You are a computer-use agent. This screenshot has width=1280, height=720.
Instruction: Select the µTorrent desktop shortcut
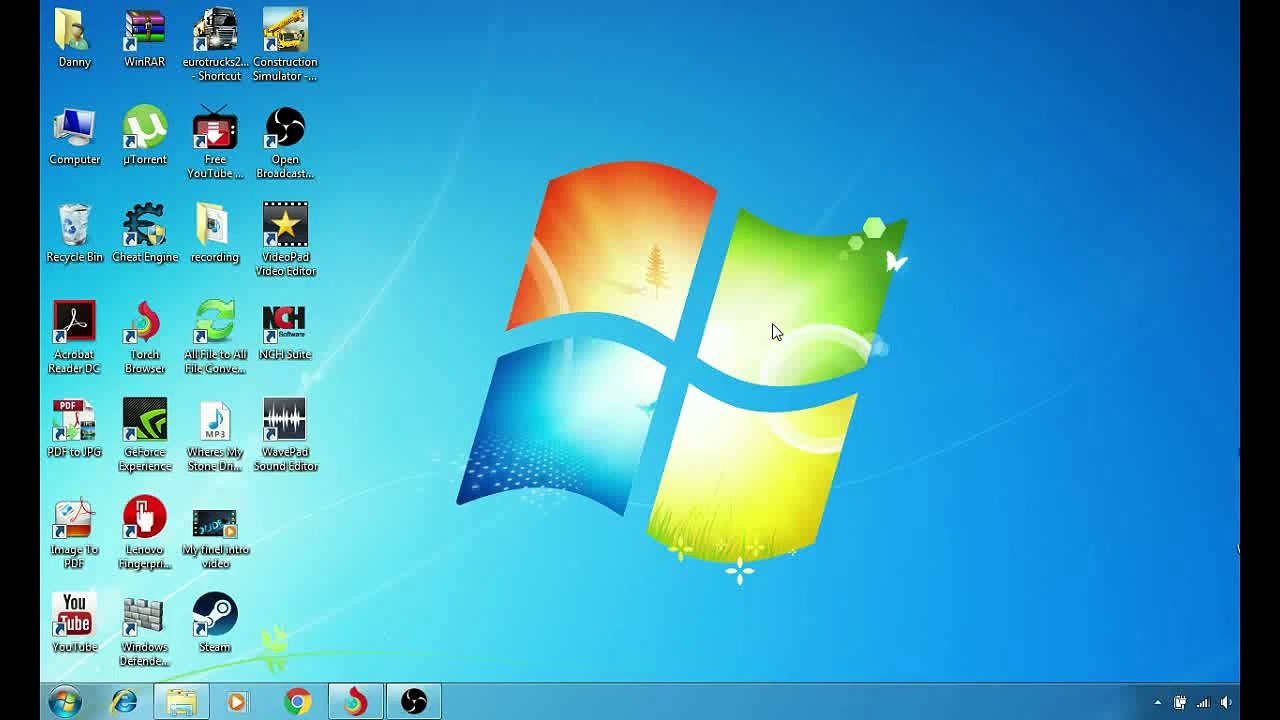click(144, 128)
